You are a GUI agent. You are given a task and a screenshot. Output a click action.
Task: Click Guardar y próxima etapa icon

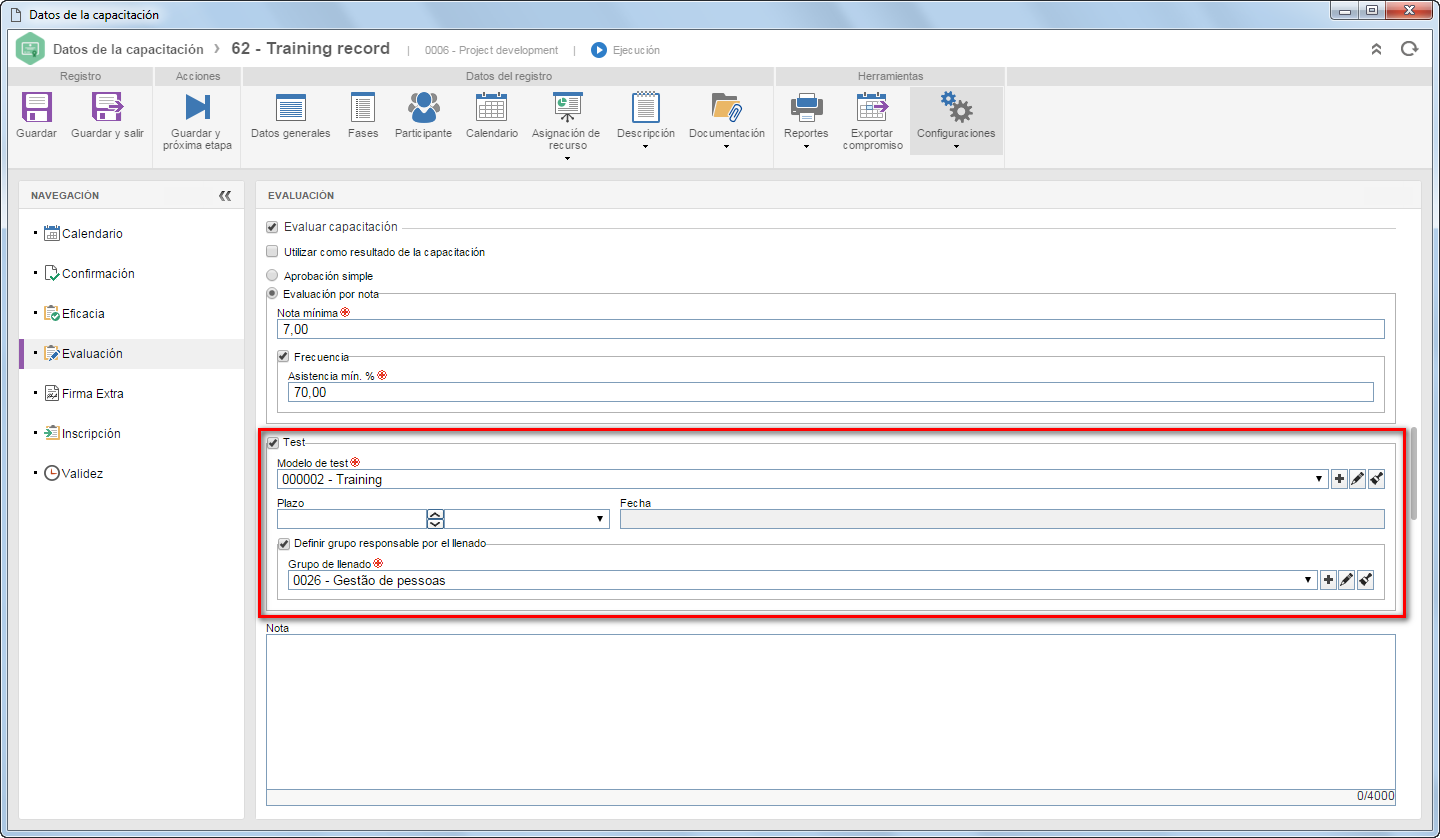197,106
